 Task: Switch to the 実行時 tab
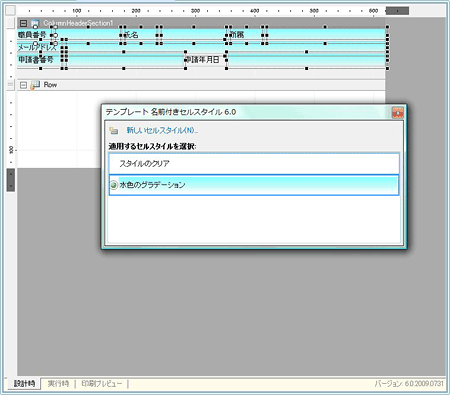[x=58, y=384]
